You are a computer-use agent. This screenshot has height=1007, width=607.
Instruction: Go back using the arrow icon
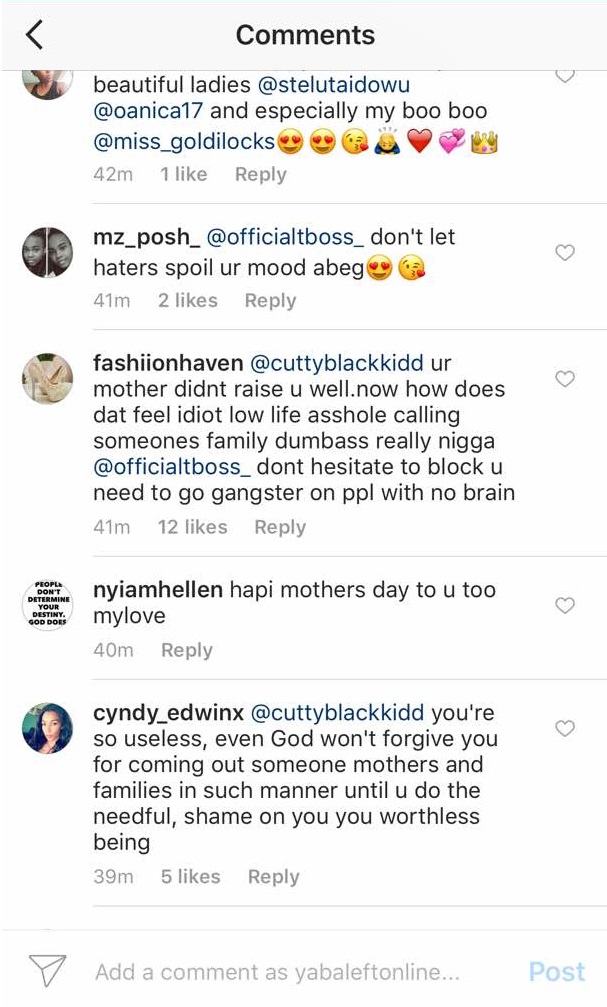tap(35, 35)
